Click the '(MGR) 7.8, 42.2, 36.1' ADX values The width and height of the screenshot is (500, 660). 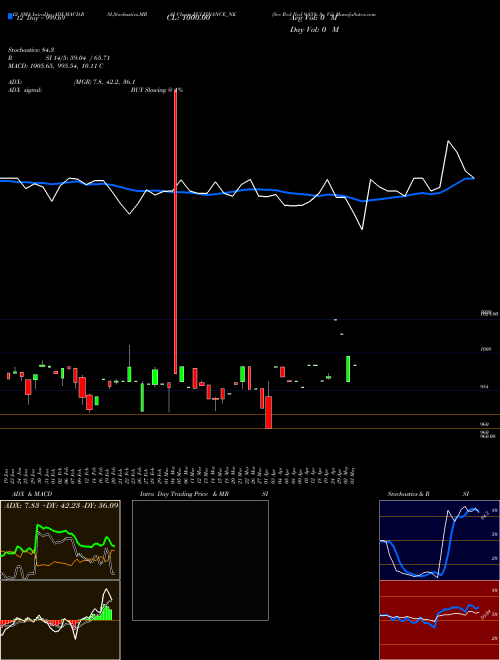coord(104,82)
